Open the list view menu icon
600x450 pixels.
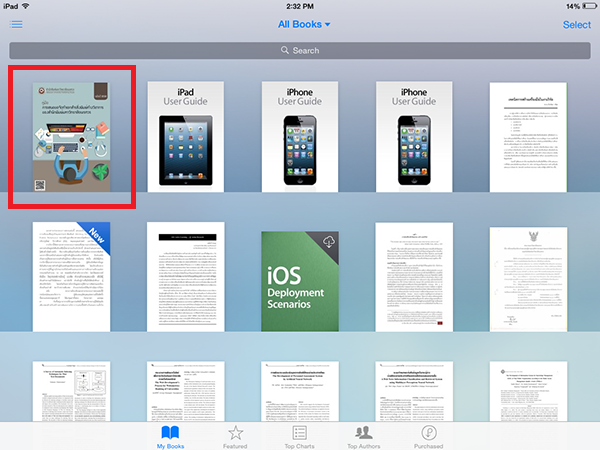point(16,24)
